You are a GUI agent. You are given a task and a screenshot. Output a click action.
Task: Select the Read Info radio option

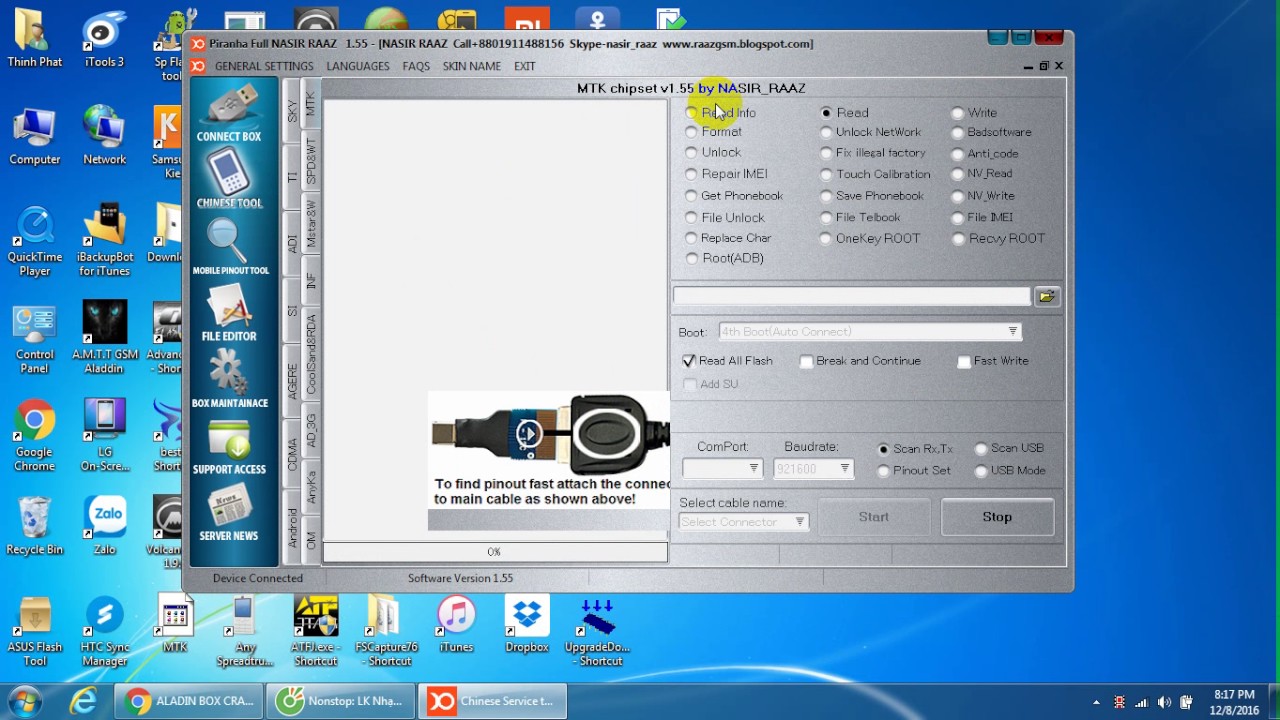coord(721,113)
